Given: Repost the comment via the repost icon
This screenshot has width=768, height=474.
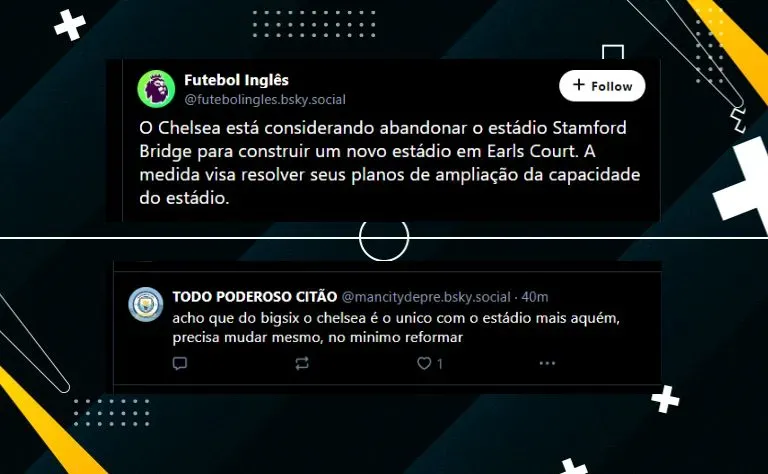Looking at the screenshot, I should coord(302,363).
